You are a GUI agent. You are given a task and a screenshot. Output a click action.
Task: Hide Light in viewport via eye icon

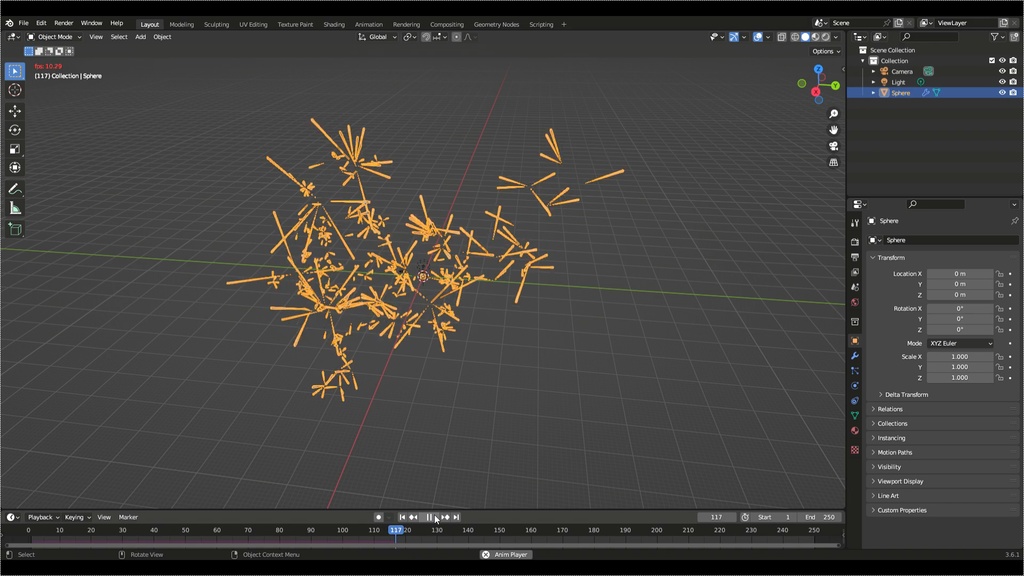coord(1002,82)
